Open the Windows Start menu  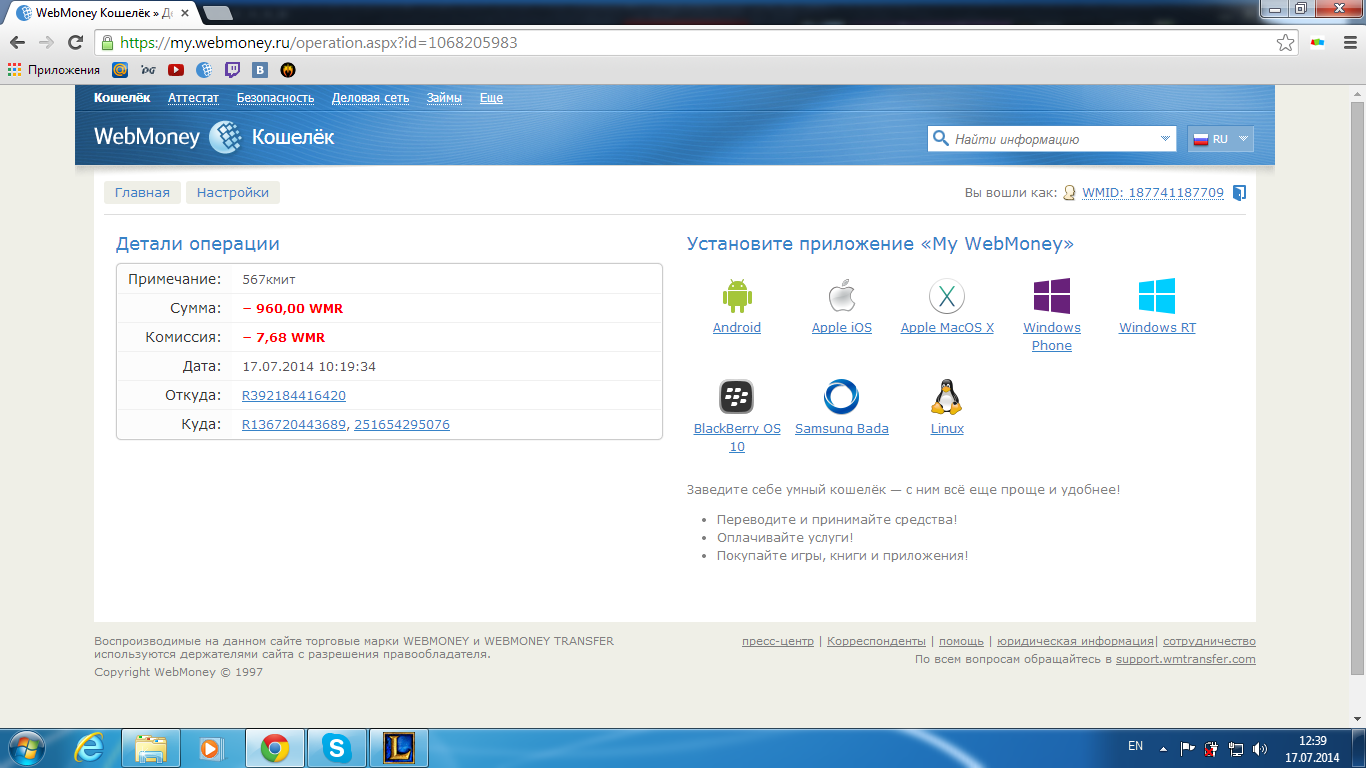tap(26, 748)
